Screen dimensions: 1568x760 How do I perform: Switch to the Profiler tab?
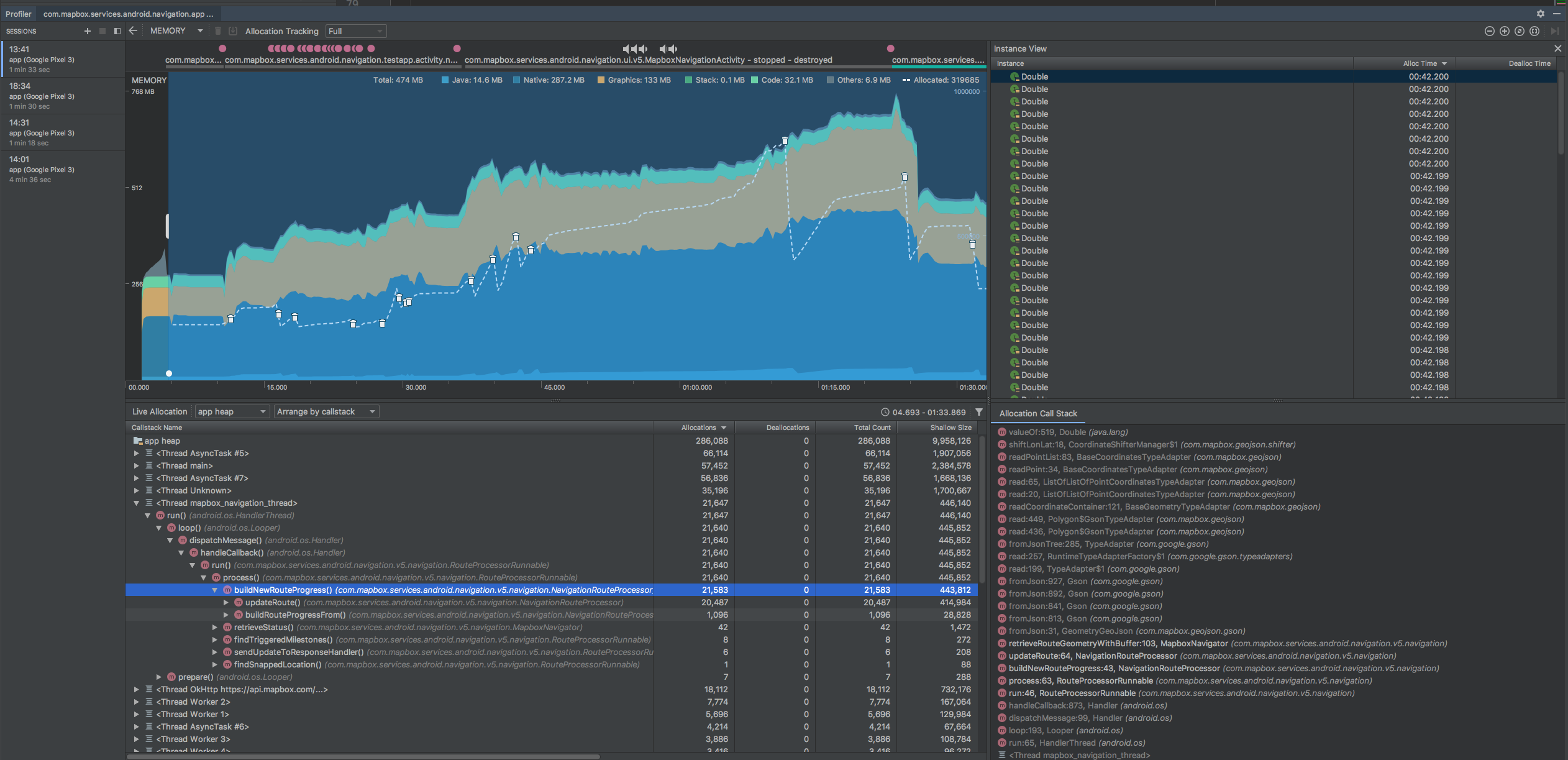(19, 14)
